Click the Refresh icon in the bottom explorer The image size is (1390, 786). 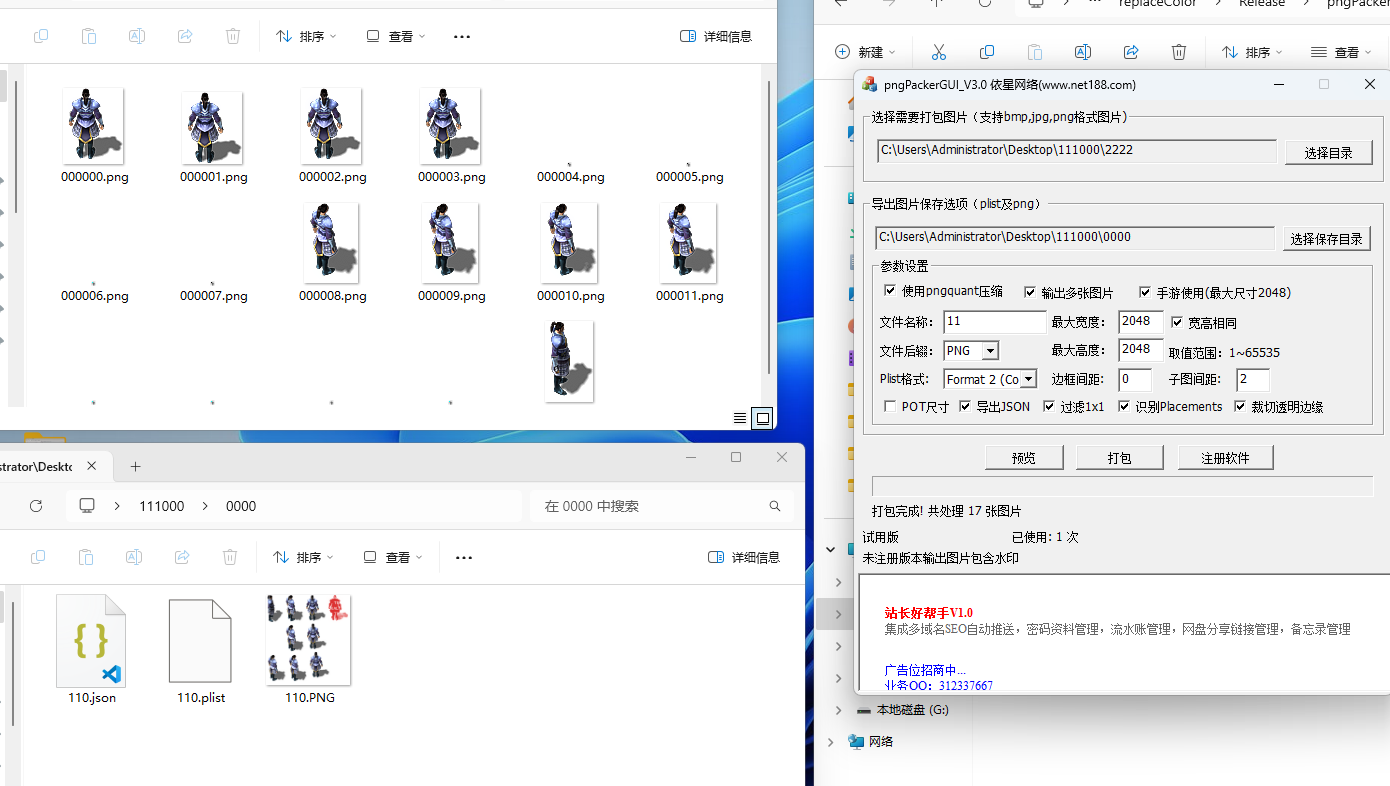(x=35, y=505)
